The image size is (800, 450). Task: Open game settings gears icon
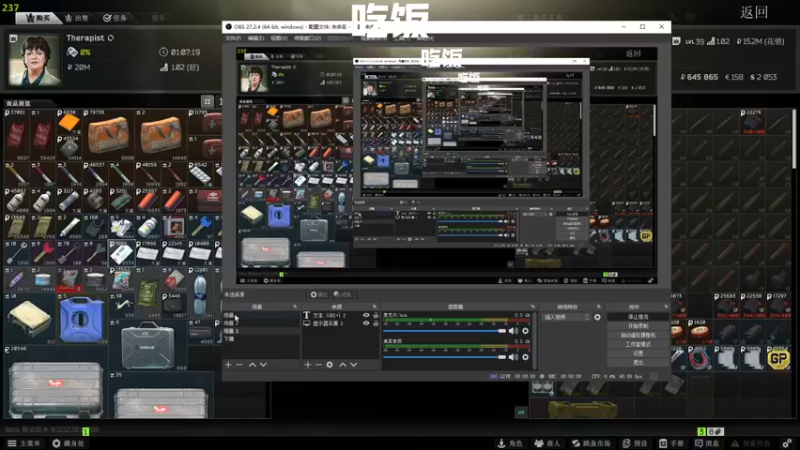coord(787,443)
